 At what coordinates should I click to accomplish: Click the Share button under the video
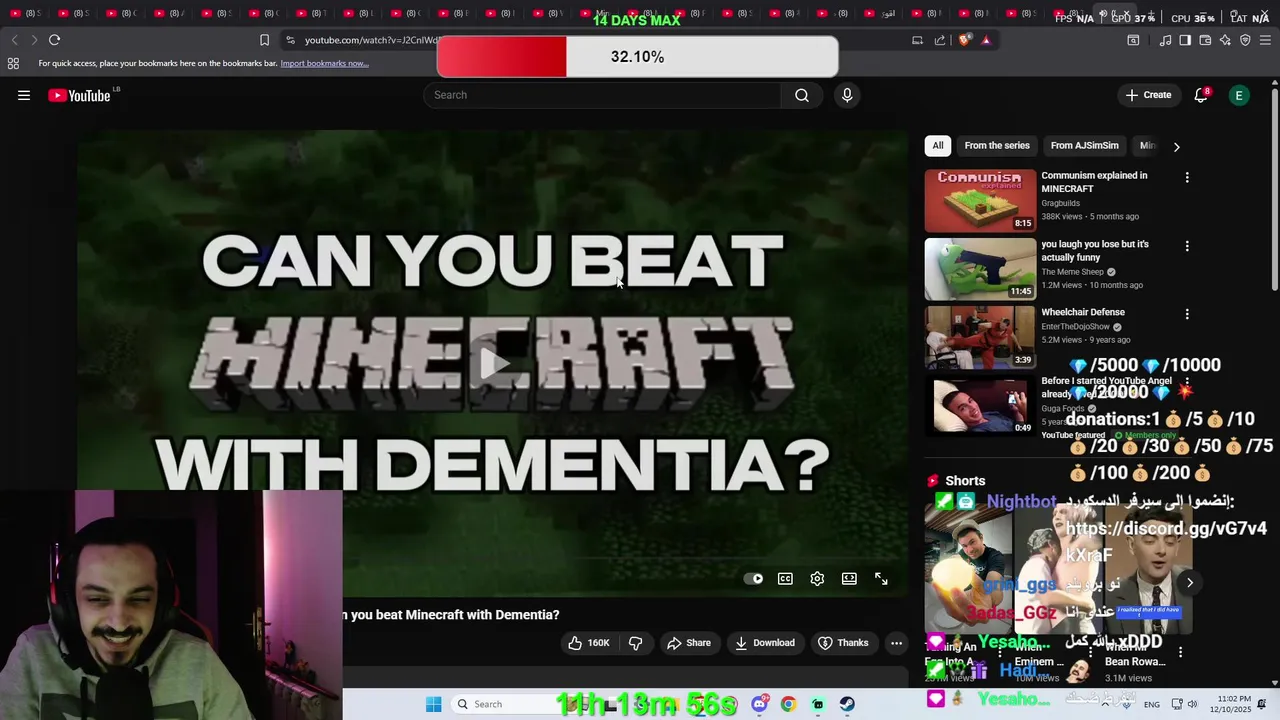tap(689, 643)
